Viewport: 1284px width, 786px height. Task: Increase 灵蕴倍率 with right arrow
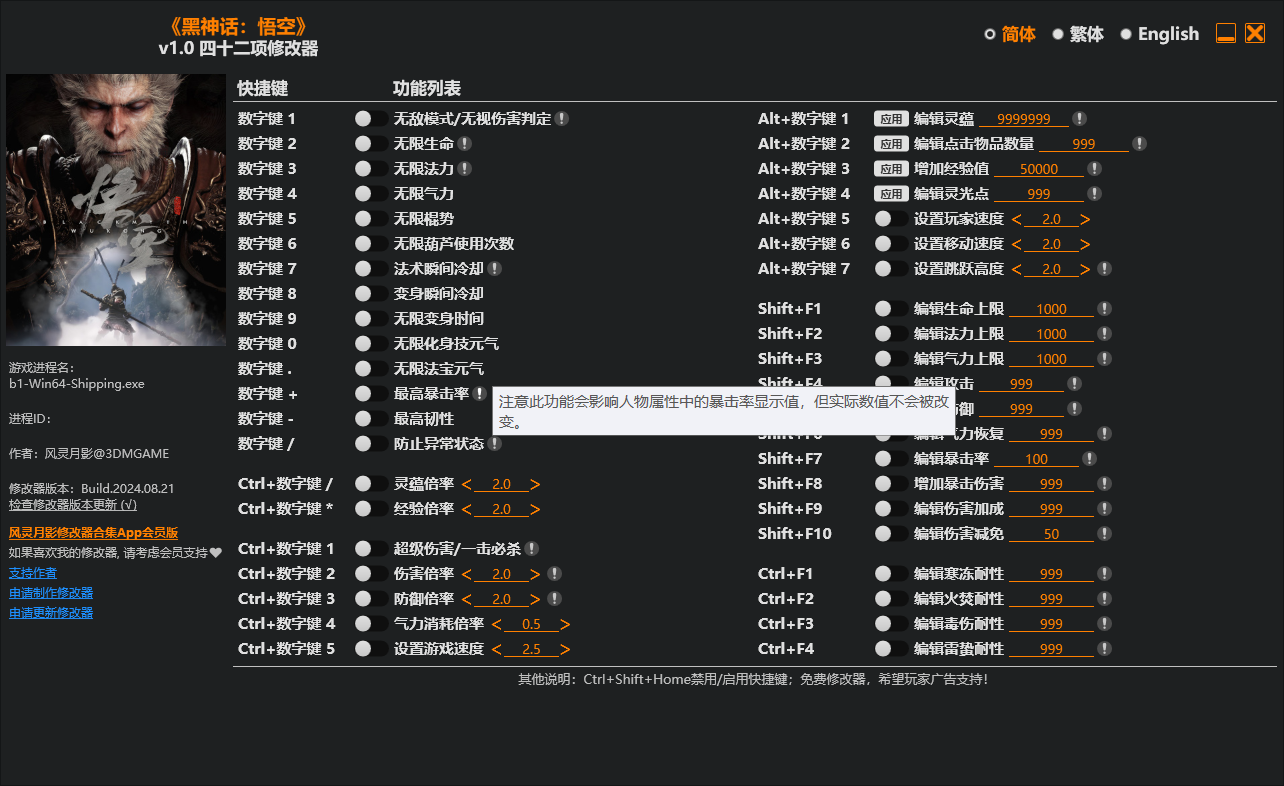tap(535, 484)
